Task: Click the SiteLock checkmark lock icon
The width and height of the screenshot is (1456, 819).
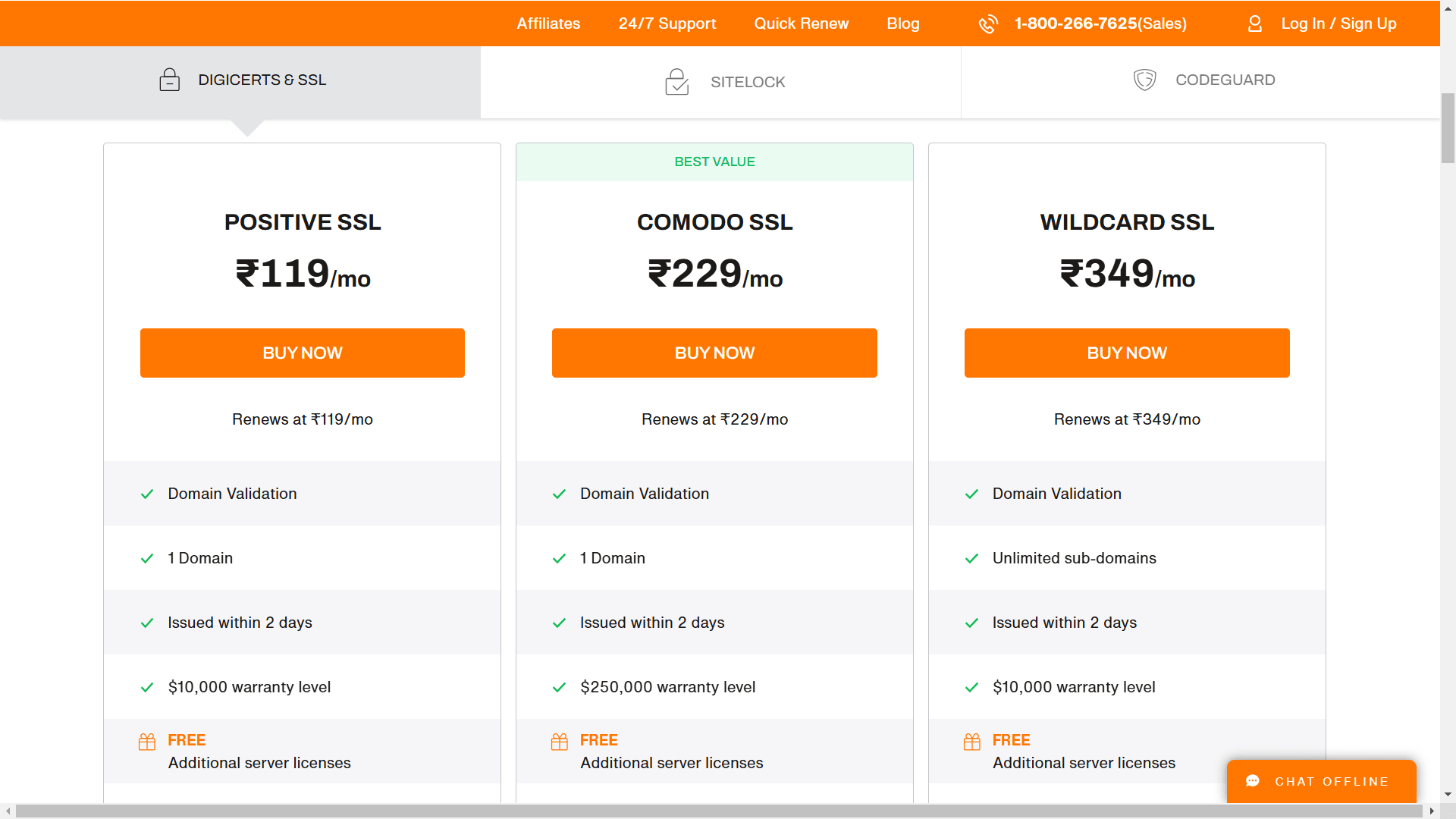Action: (676, 82)
